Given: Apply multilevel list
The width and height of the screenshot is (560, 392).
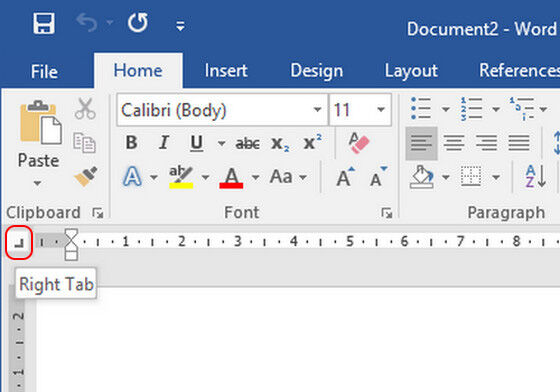Looking at the screenshot, I should click(x=522, y=108).
